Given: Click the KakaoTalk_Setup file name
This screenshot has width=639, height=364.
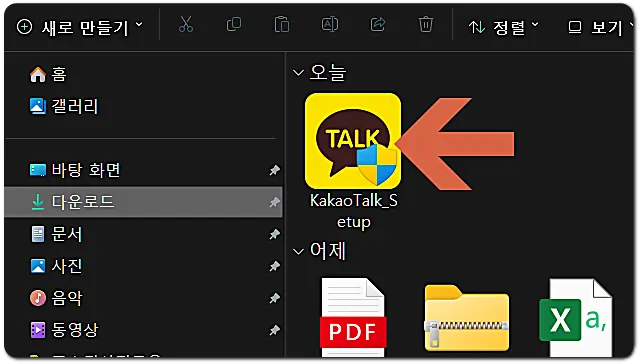Looking at the screenshot, I should 354,211.
